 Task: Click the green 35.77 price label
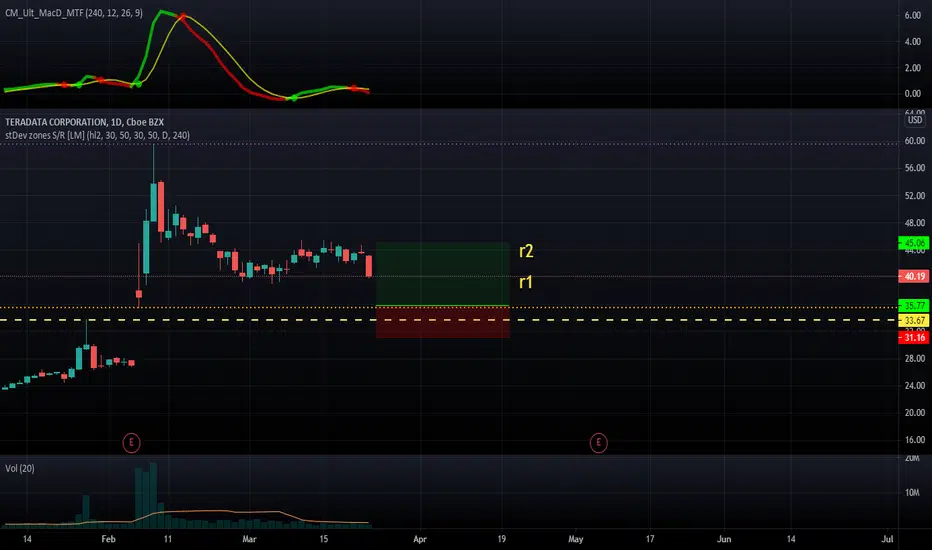click(x=914, y=306)
